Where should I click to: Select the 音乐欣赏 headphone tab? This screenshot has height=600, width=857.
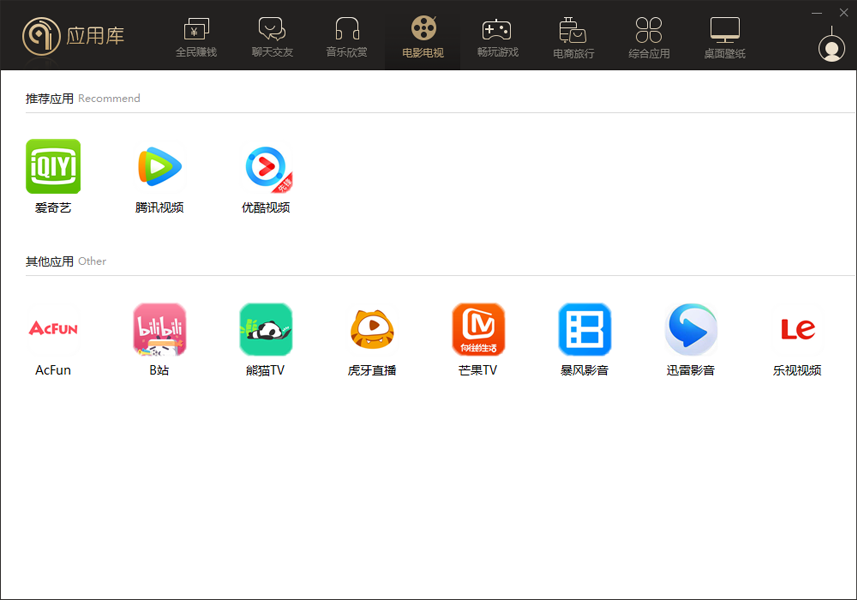point(347,37)
